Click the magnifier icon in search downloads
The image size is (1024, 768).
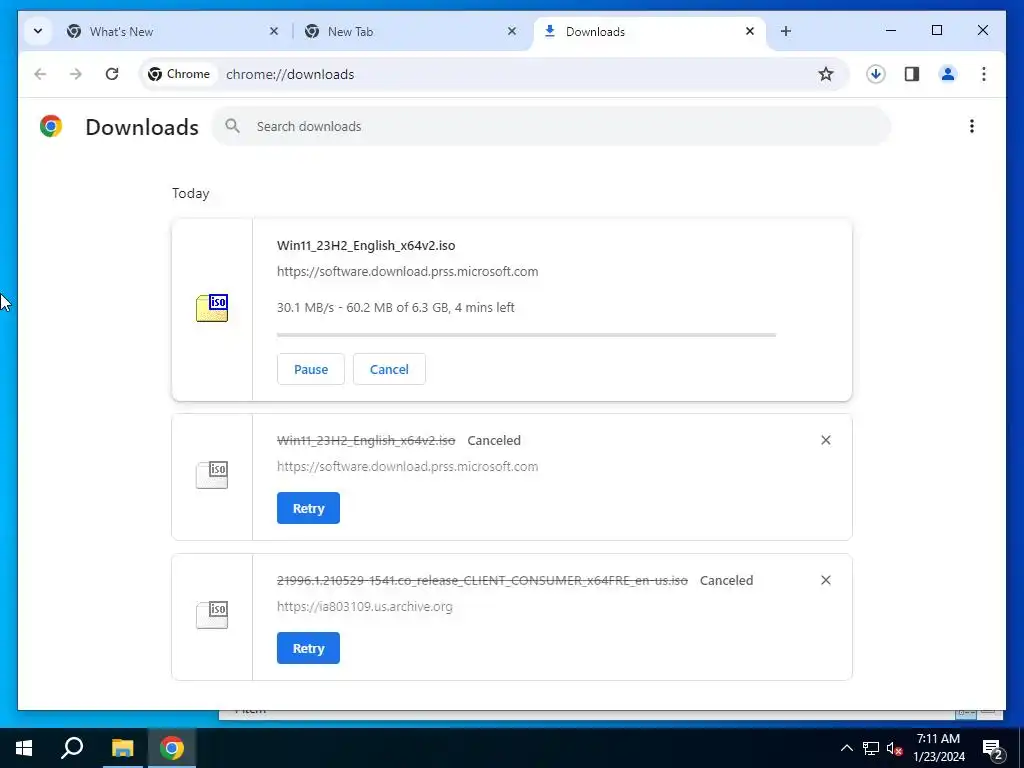point(232,126)
